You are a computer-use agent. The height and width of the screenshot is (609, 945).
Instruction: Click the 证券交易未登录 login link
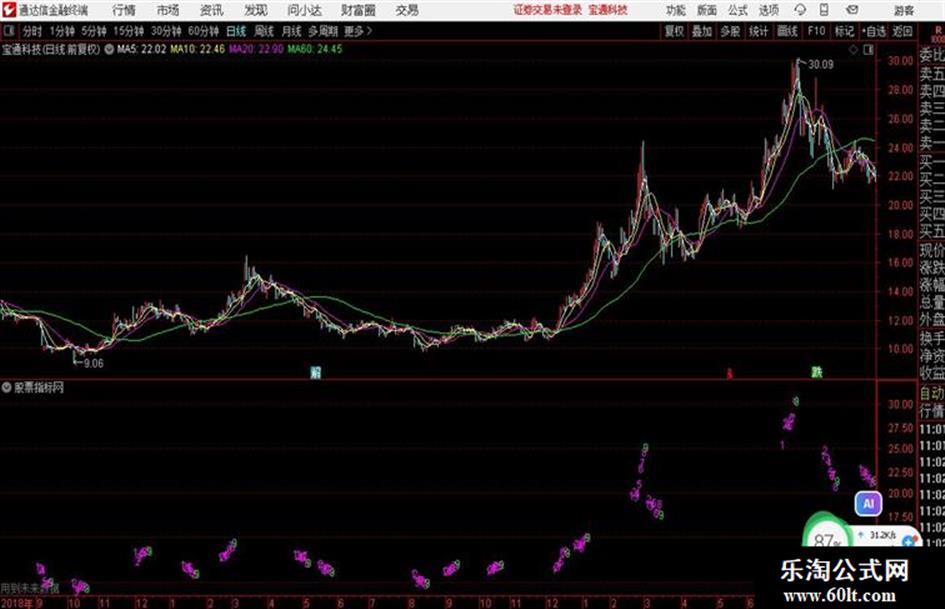tap(548, 10)
